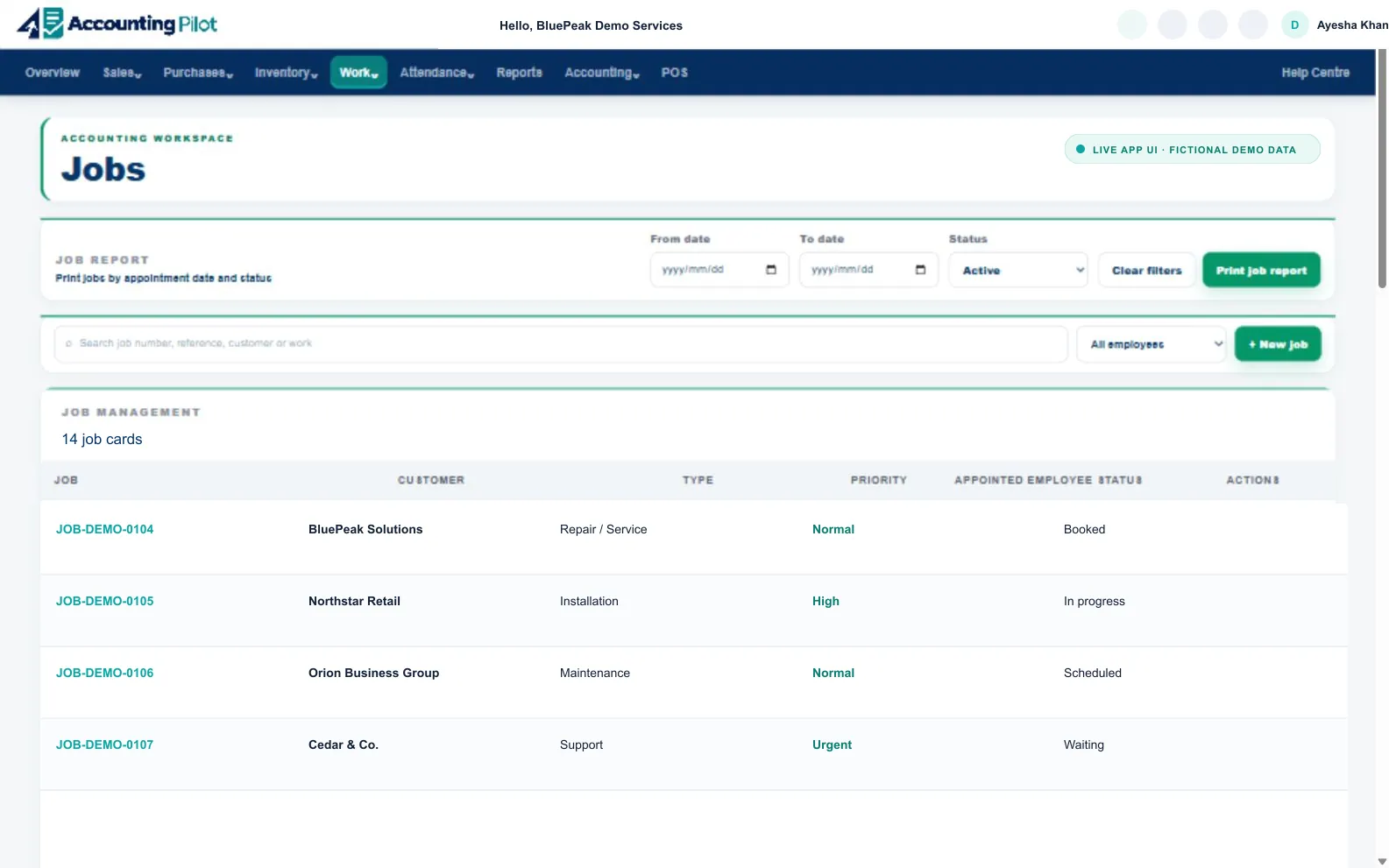Image resolution: width=1389 pixels, height=868 pixels.
Task: Click the ACTIONS column header
Action: tap(1252, 480)
